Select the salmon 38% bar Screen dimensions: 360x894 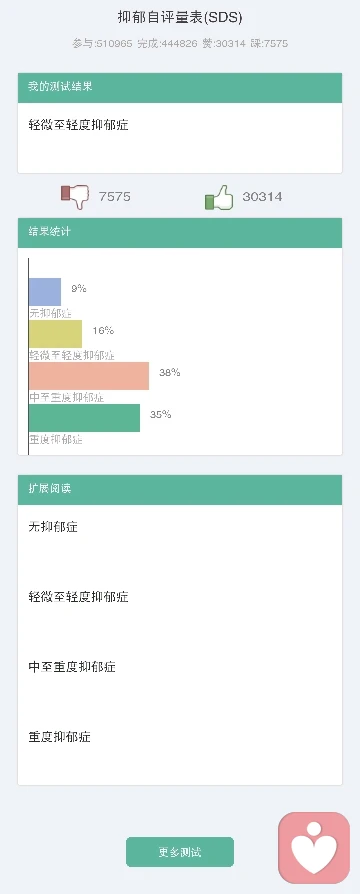click(89, 376)
